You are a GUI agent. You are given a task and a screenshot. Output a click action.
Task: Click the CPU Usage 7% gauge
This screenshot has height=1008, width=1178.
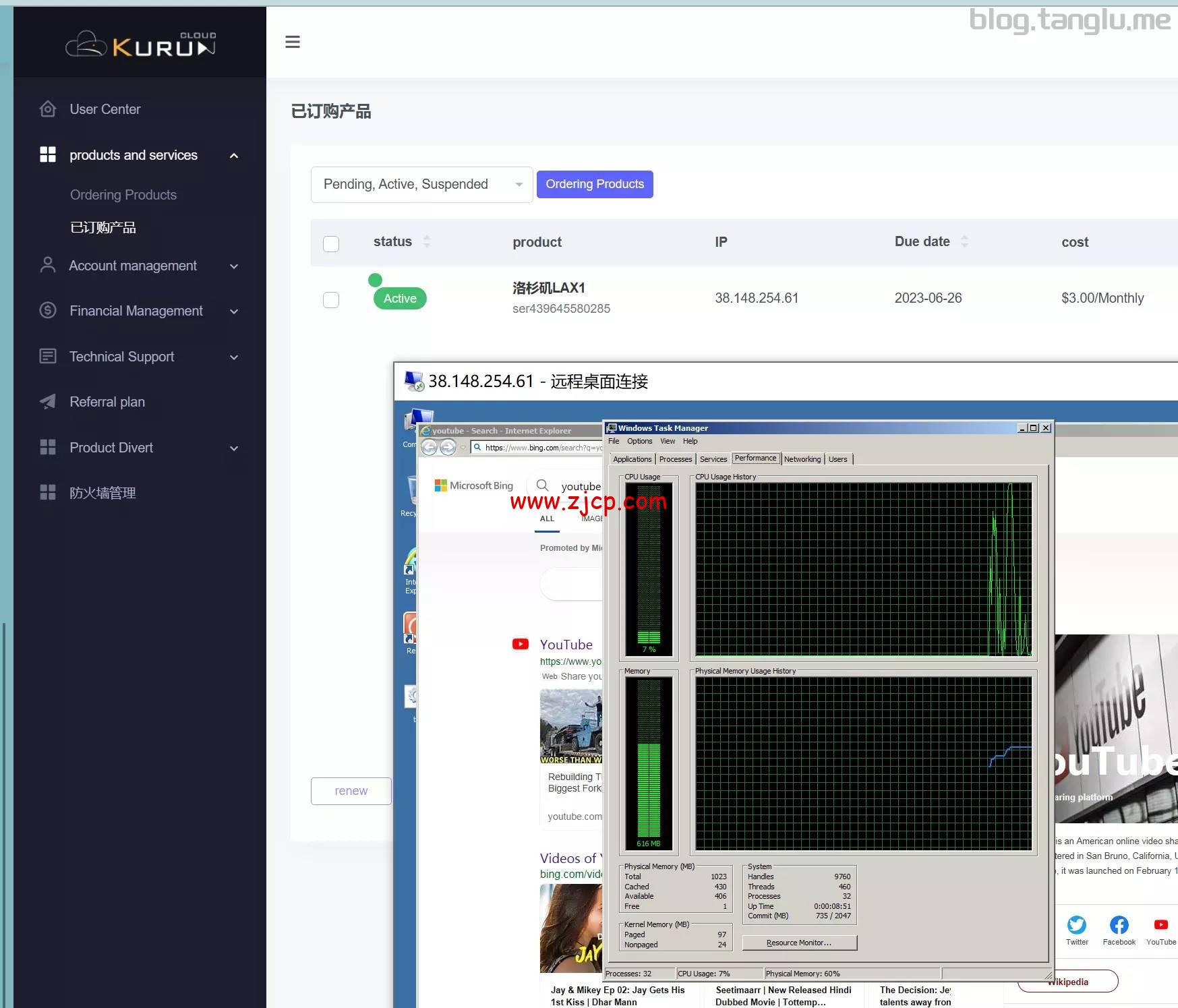(649, 568)
